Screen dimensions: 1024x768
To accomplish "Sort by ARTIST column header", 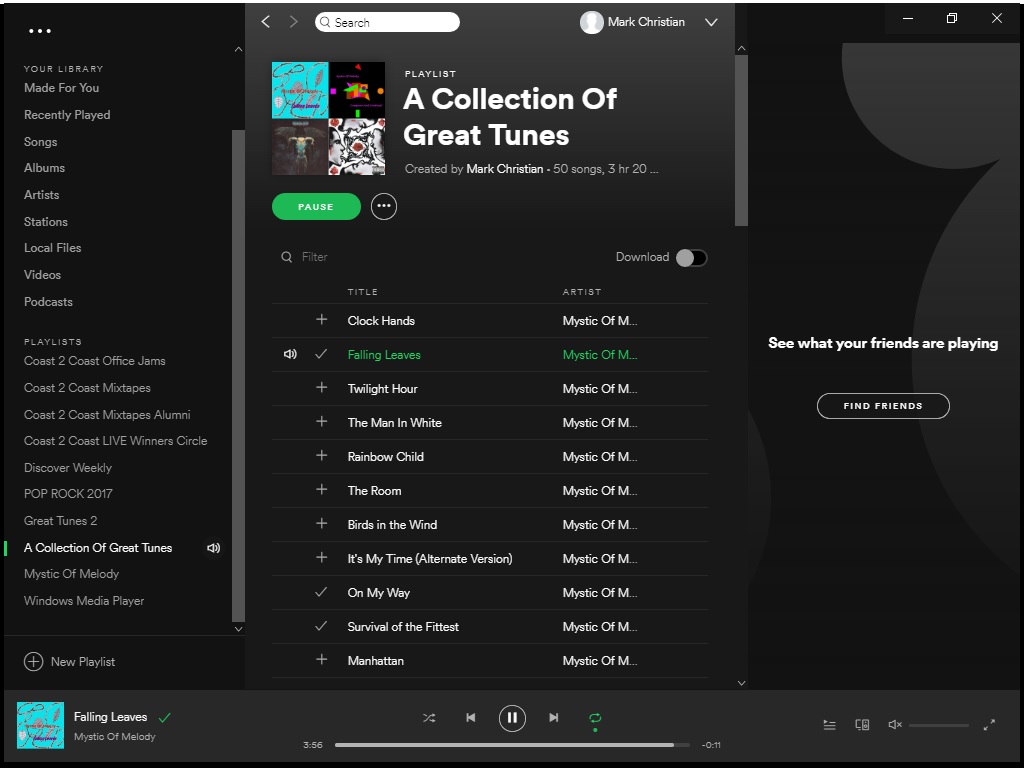I will (x=582, y=292).
